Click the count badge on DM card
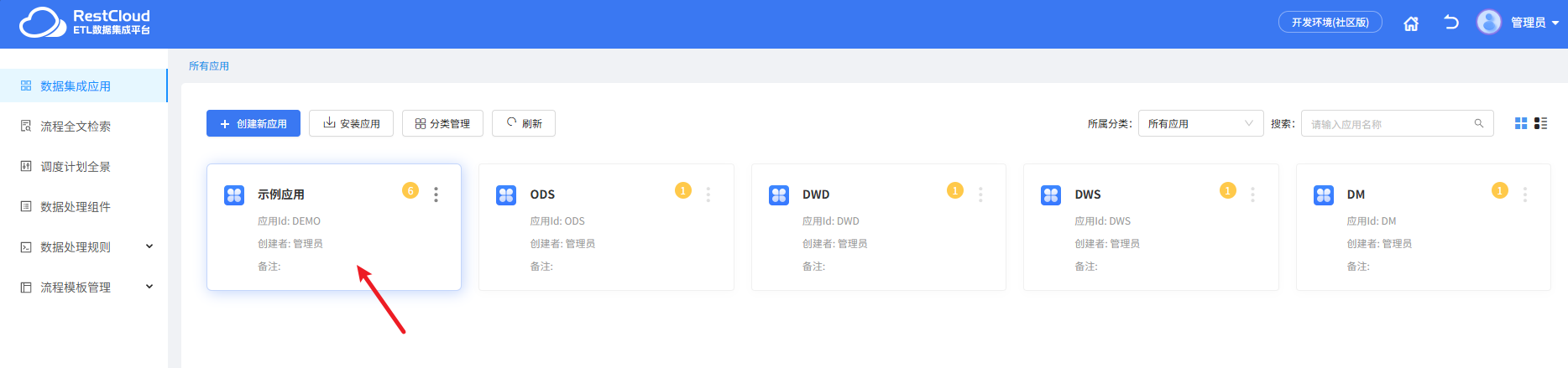 click(x=1500, y=190)
